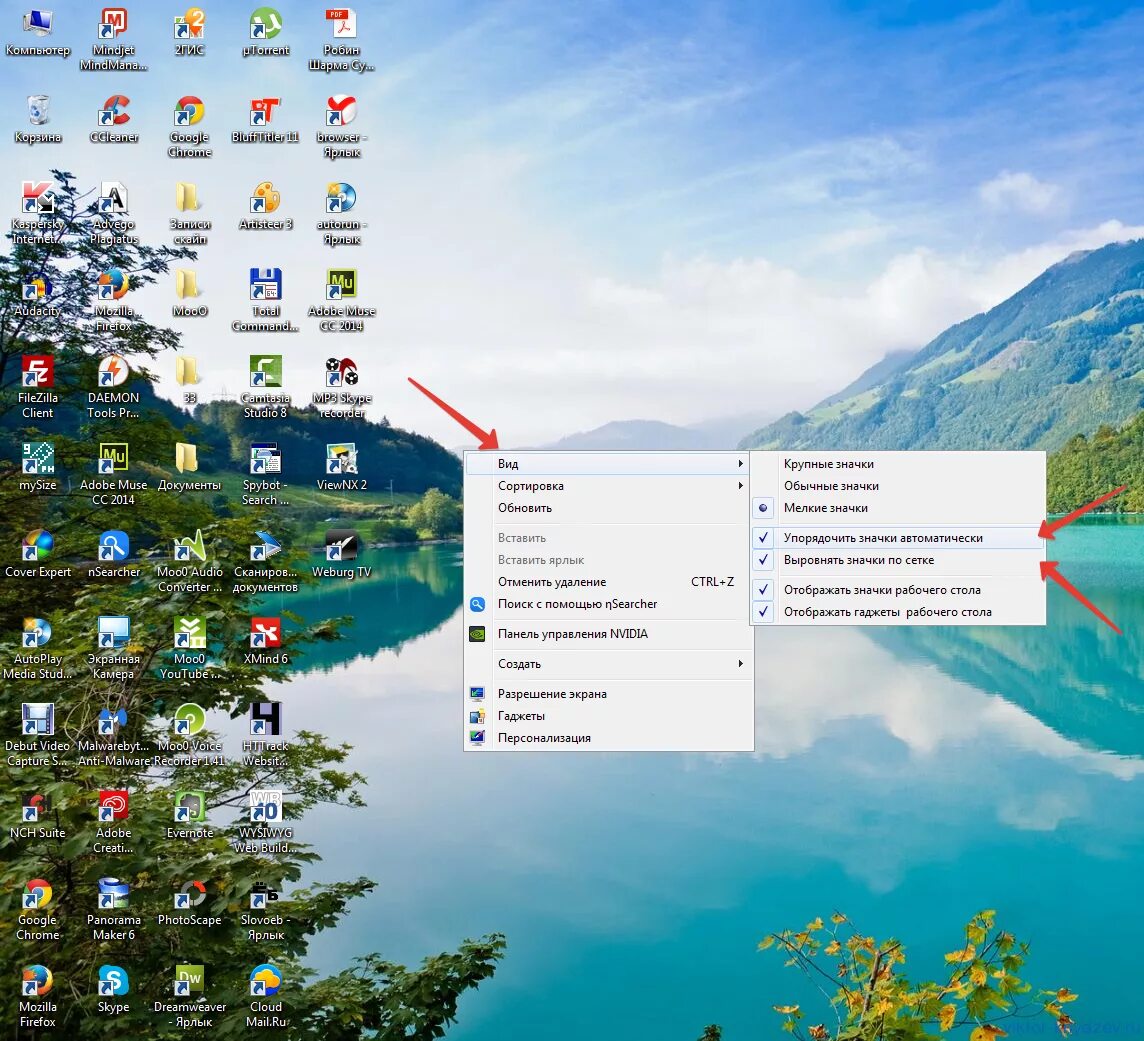
Task: Select the BluffTitler 11 icon
Action: click(x=266, y=119)
